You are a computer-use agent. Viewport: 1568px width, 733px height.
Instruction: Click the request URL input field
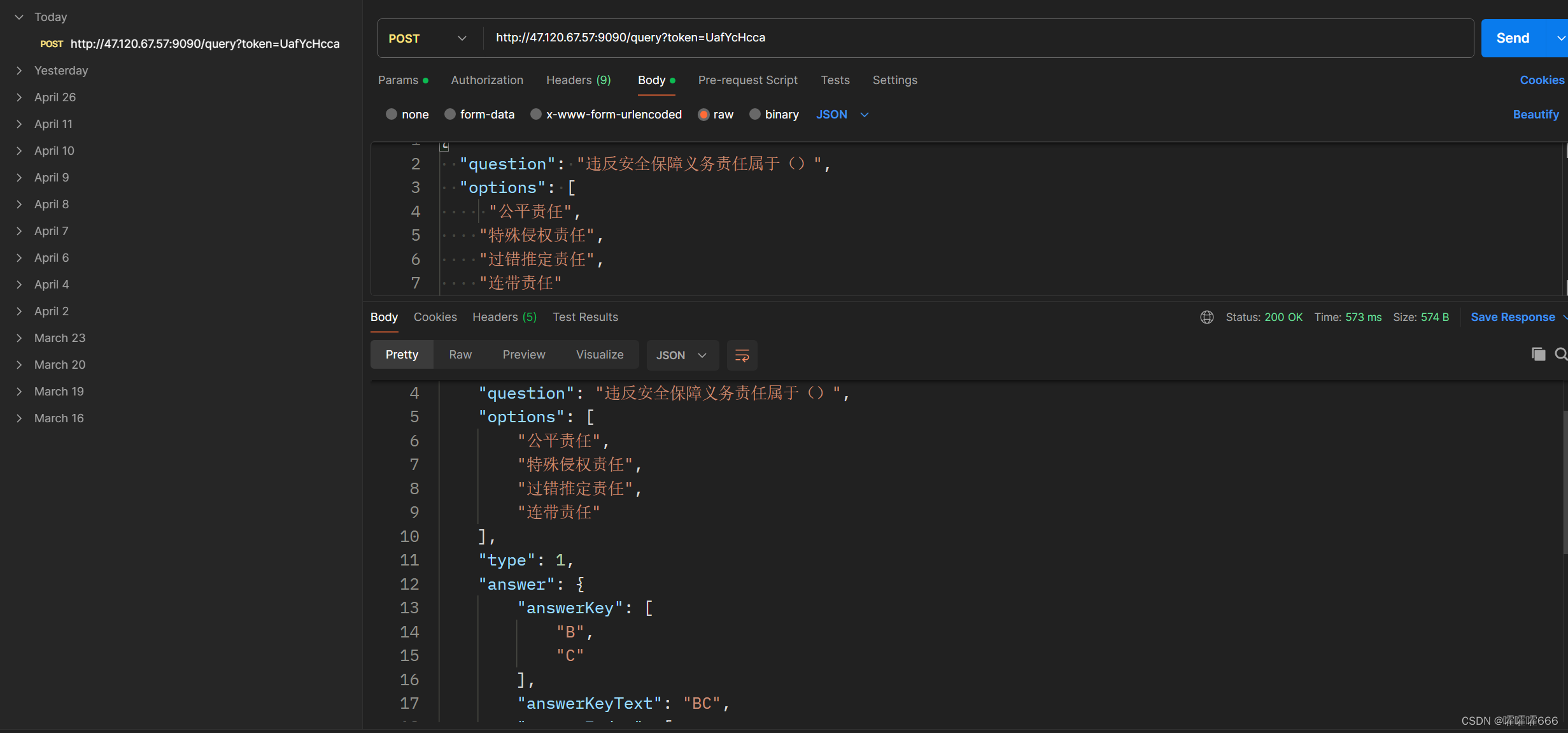955,38
